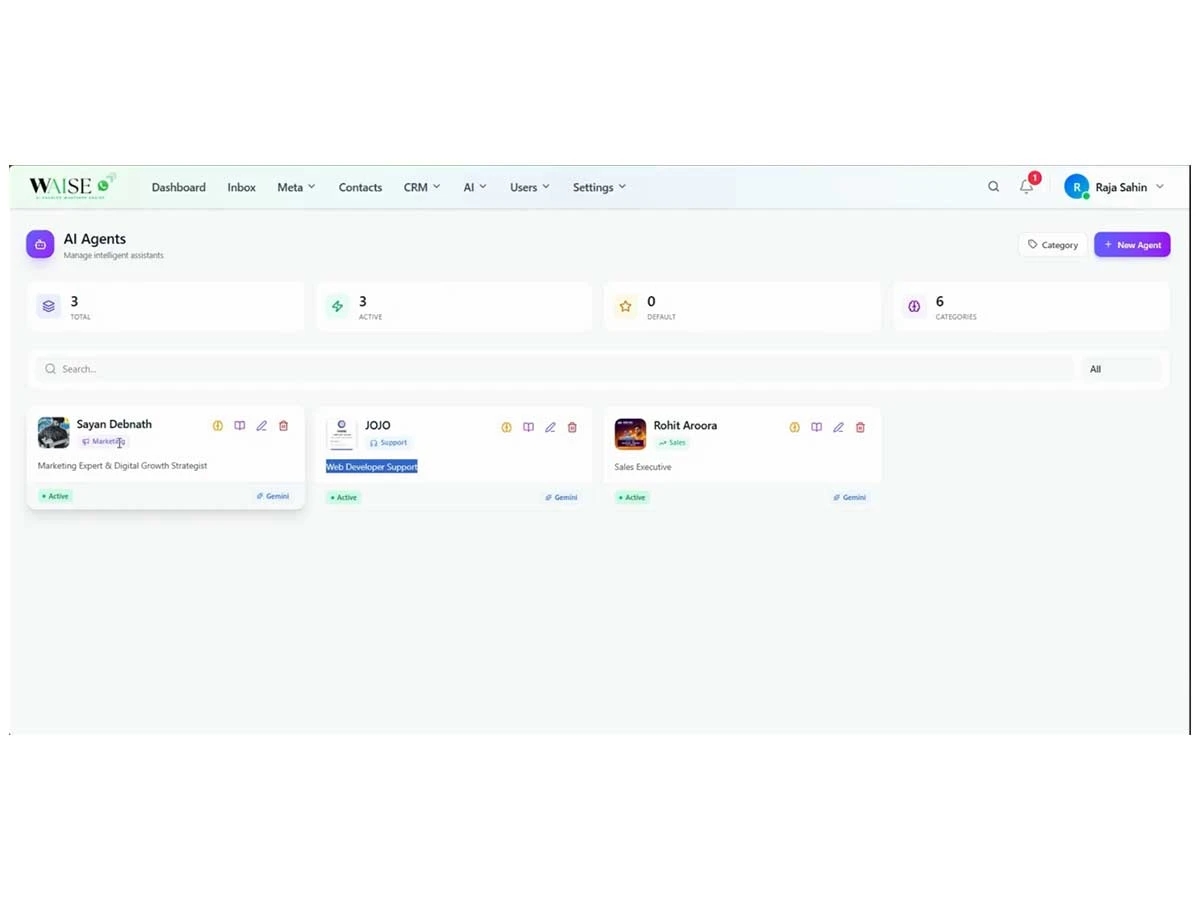Viewport: 1200px width, 900px height.
Task: Delete the Rohit Aroora agent
Action: pyautogui.click(x=861, y=427)
